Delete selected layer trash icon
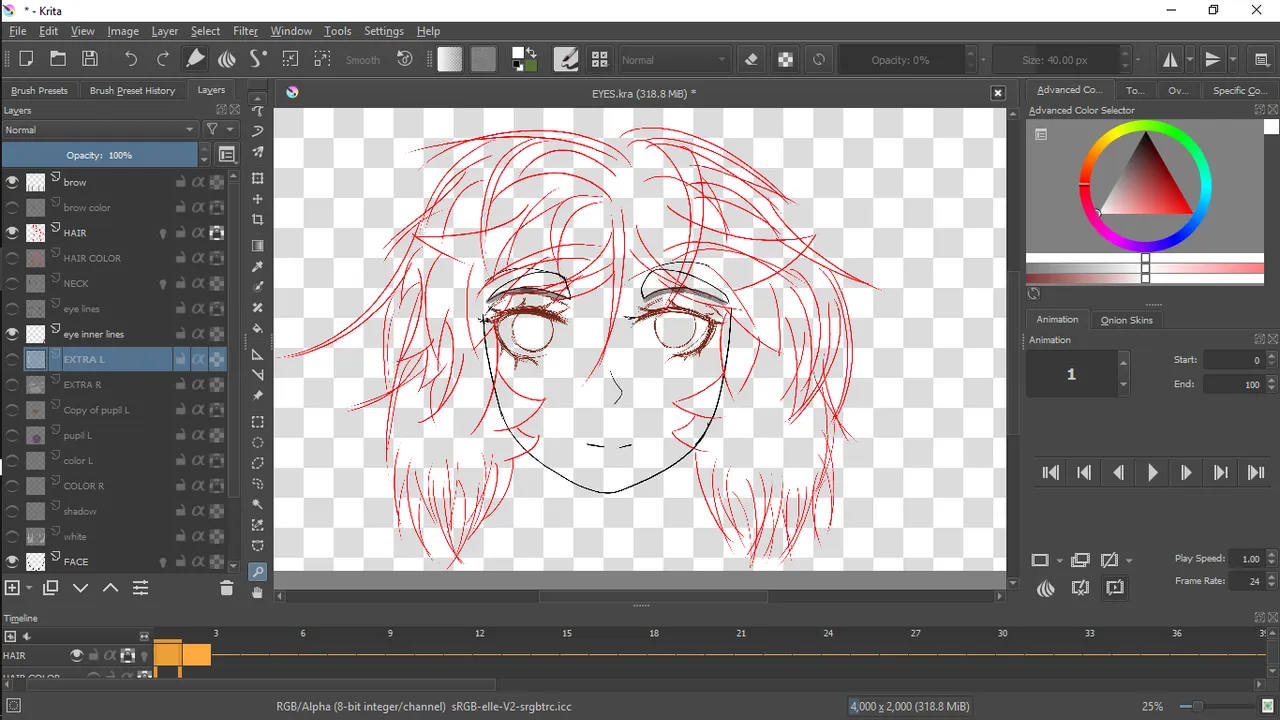 click(x=226, y=588)
